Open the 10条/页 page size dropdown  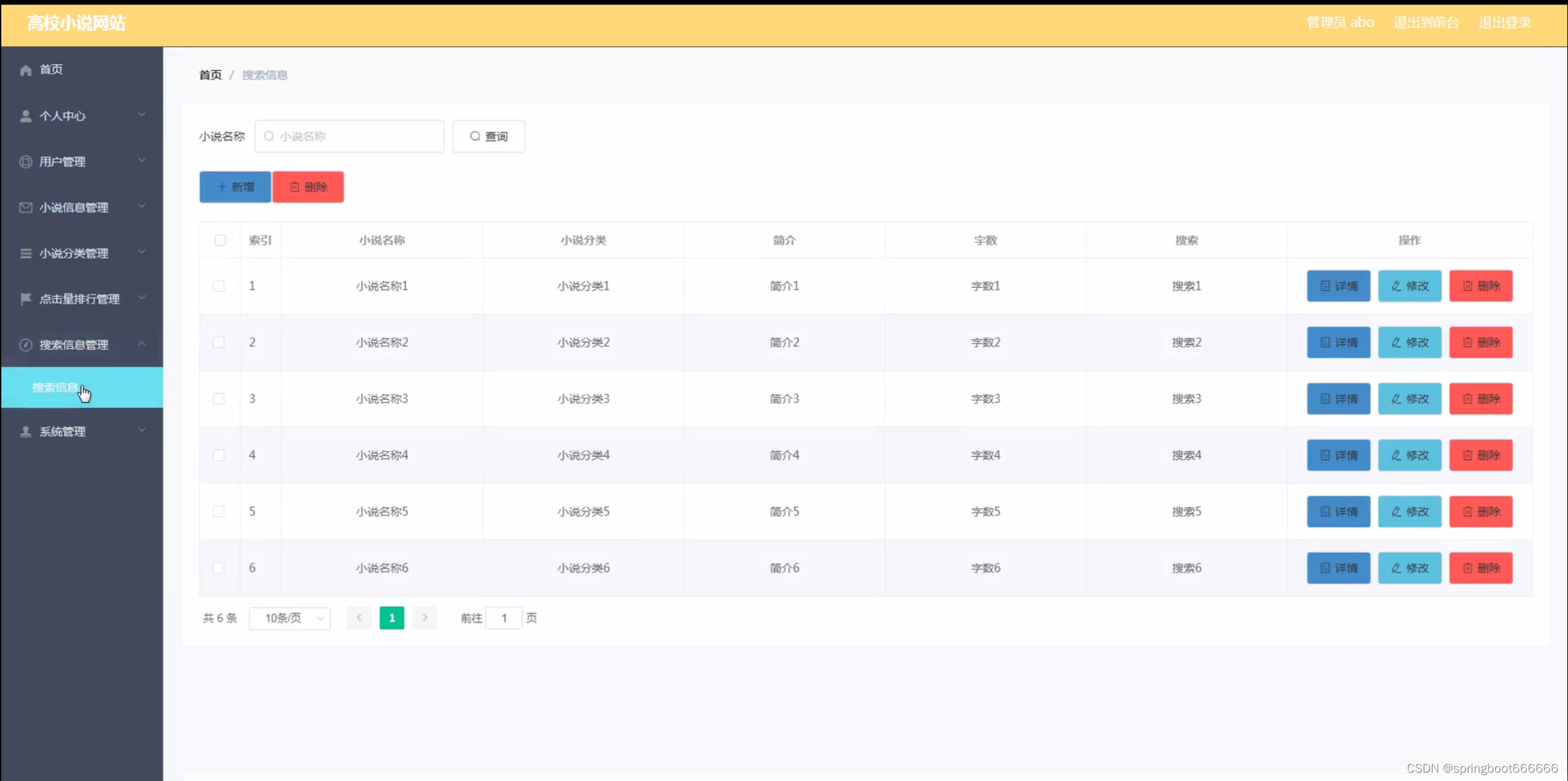pos(290,618)
